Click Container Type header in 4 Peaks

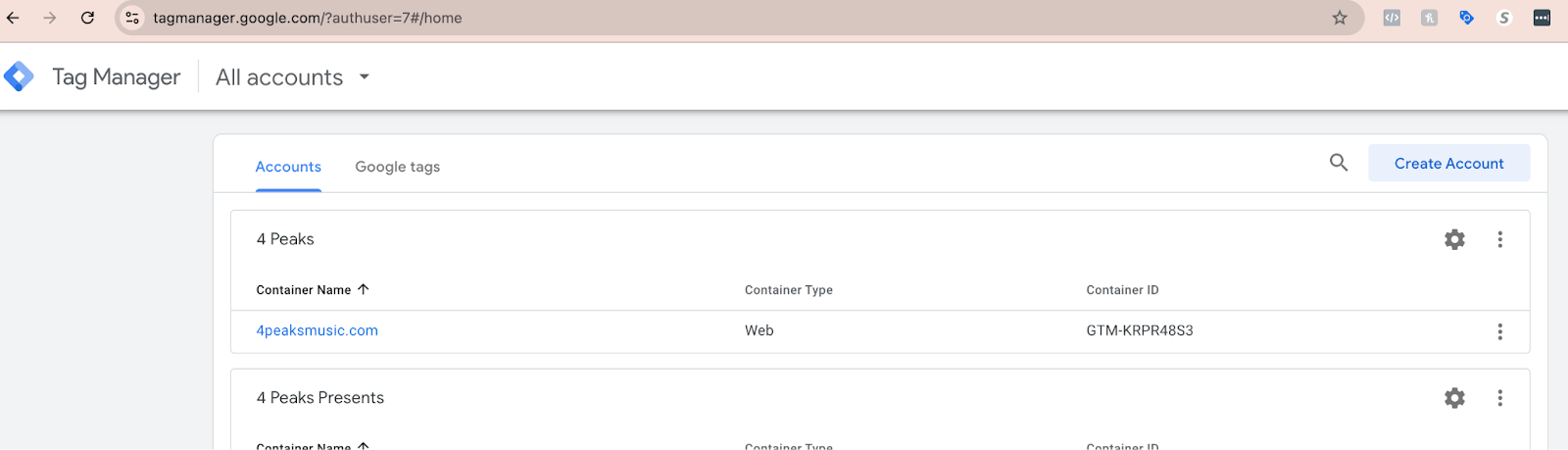coord(788,290)
